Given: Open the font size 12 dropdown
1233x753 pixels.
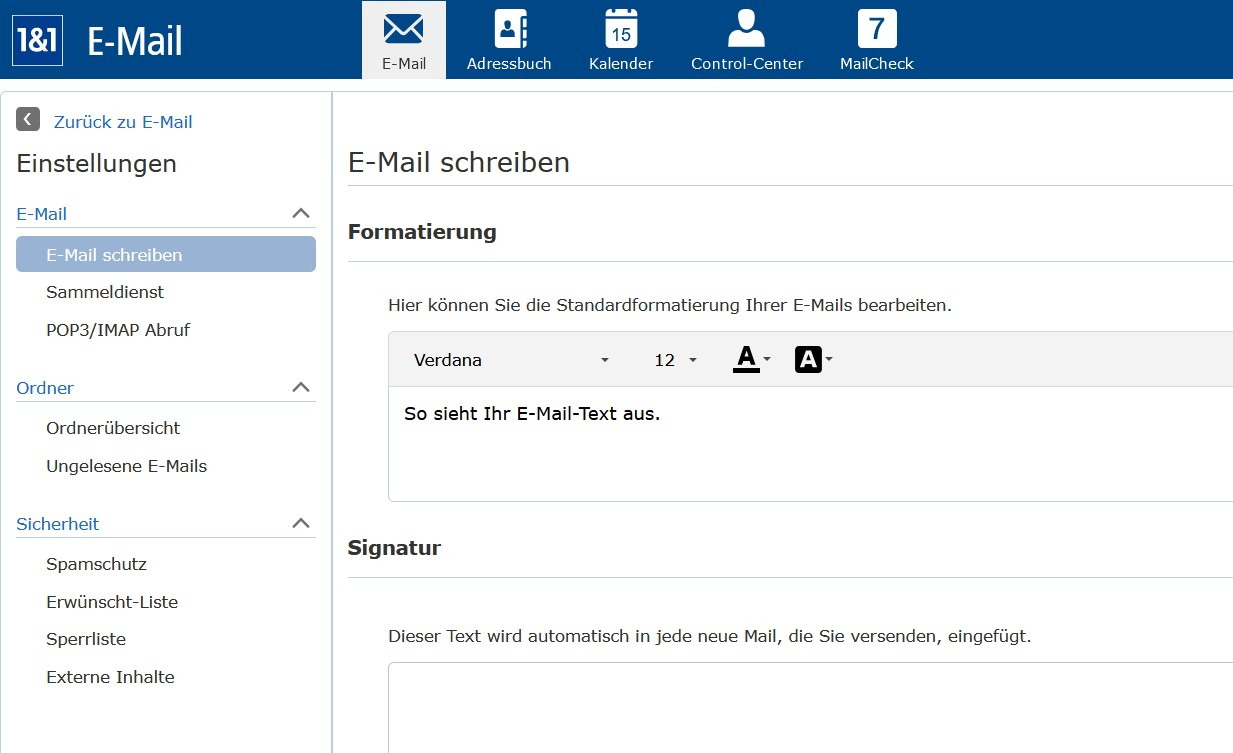Looking at the screenshot, I should (x=675, y=360).
